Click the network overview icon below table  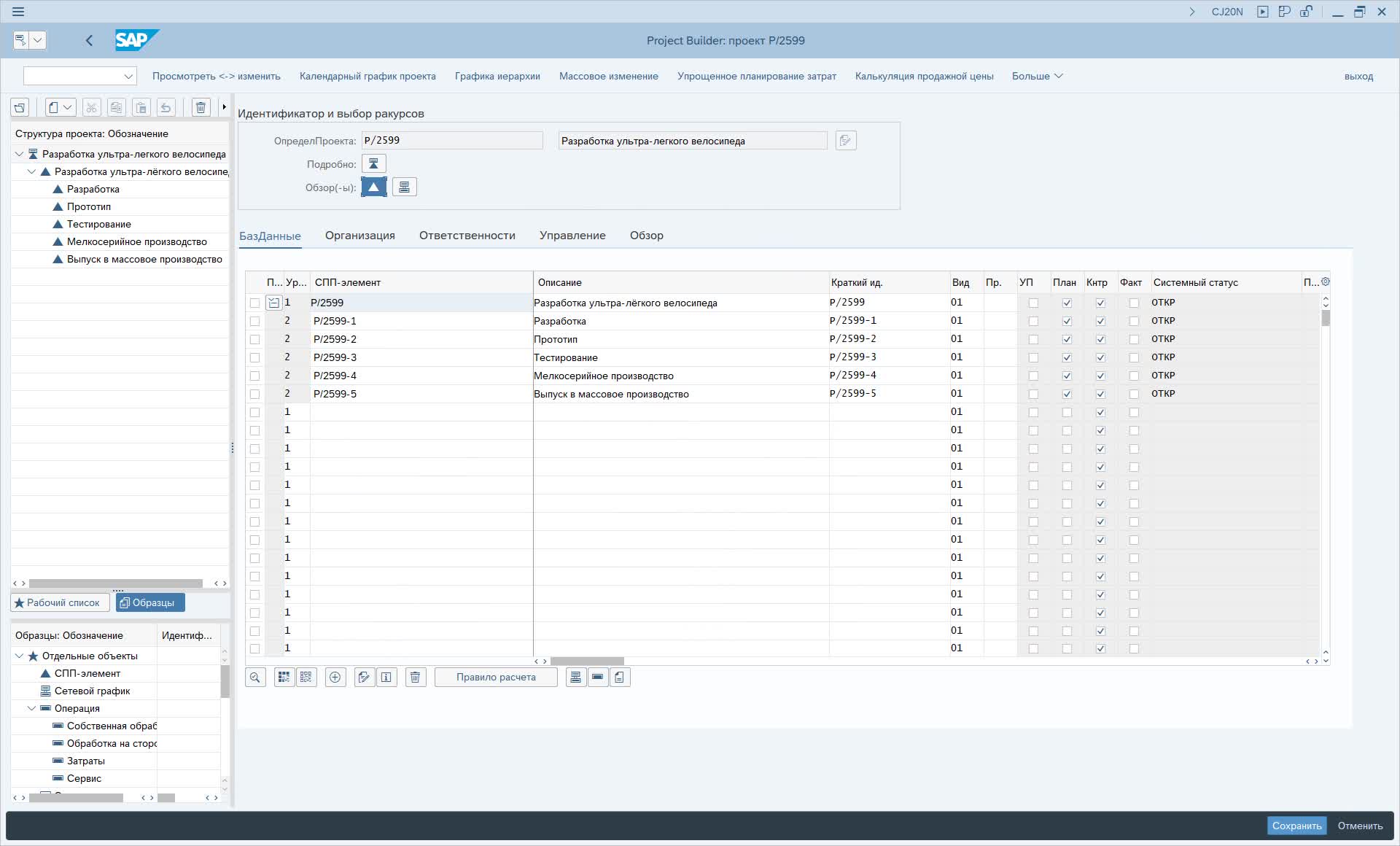[576, 678]
